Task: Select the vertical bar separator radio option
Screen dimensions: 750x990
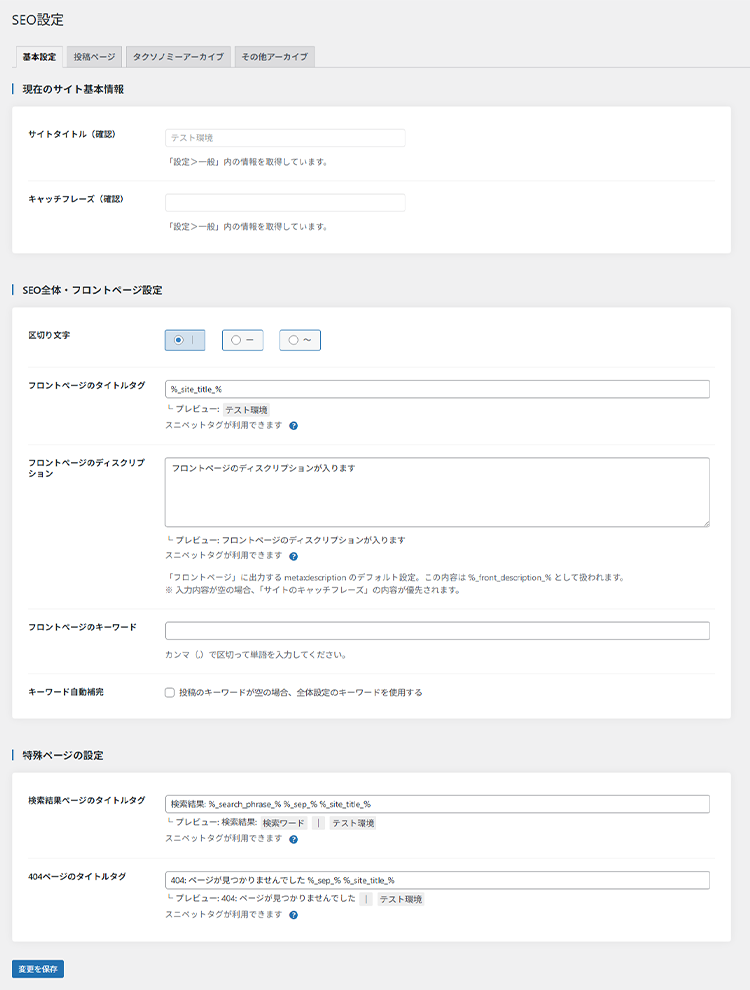Action: coord(178,340)
